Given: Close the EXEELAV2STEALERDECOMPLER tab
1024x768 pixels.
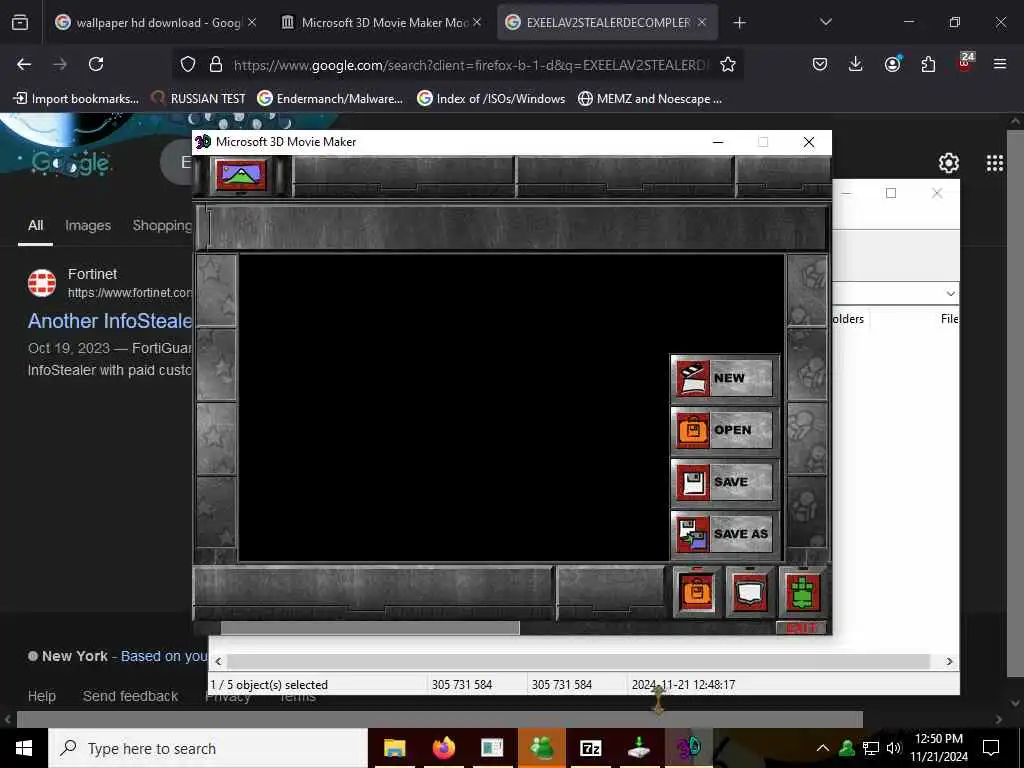Looking at the screenshot, I should [701, 22].
